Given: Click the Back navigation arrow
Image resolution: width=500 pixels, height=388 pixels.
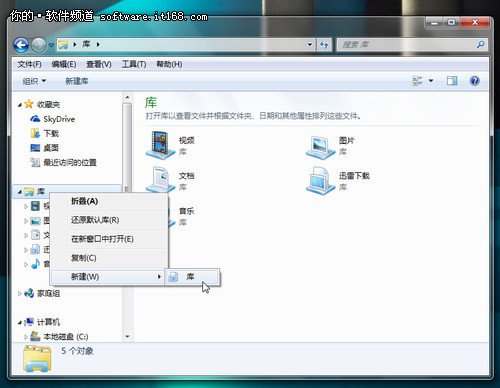Looking at the screenshot, I should coord(21,45).
